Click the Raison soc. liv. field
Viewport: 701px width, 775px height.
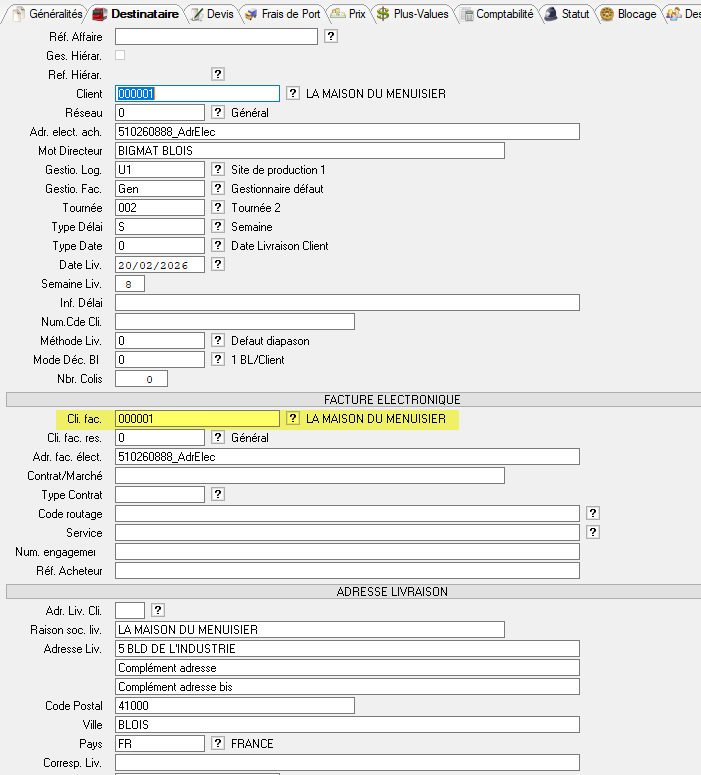click(x=310, y=630)
